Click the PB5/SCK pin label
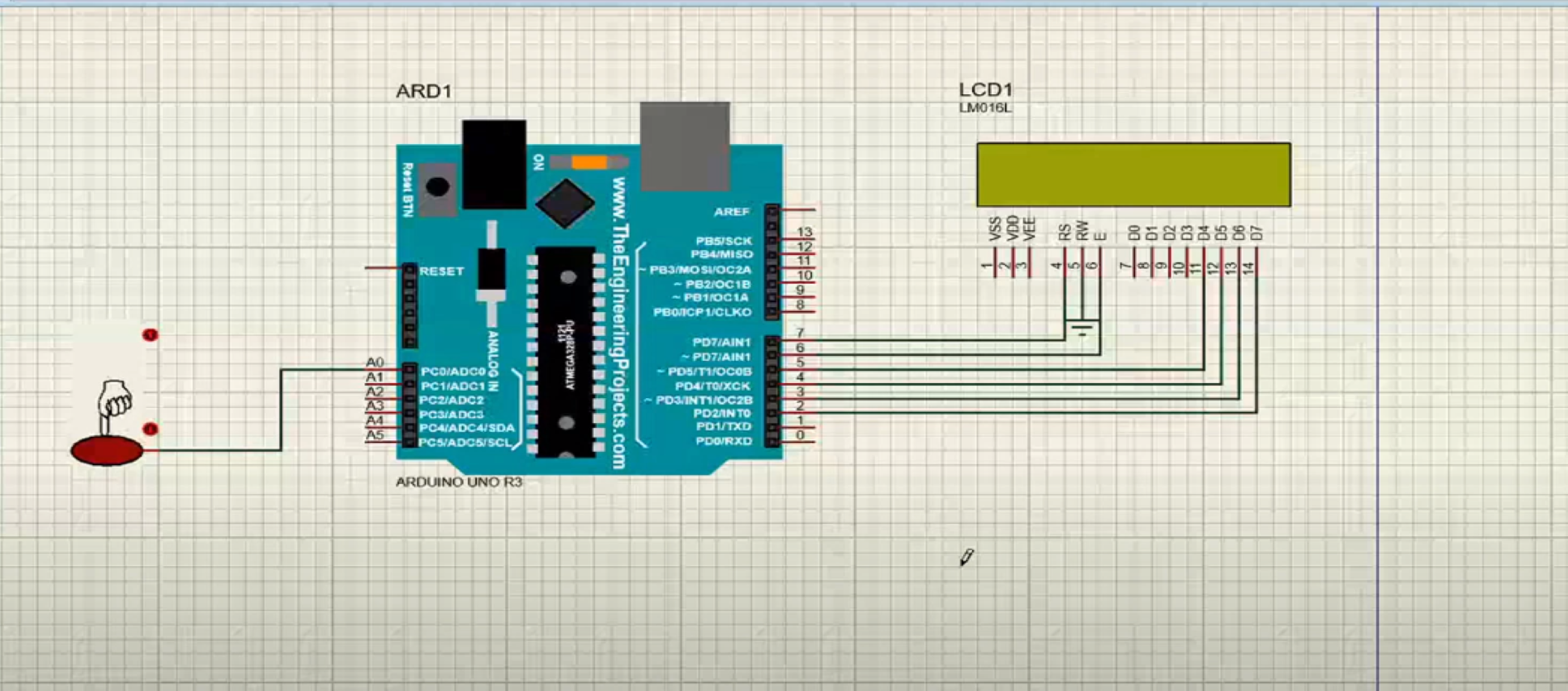The width and height of the screenshot is (1568, 691). (724, 241)
